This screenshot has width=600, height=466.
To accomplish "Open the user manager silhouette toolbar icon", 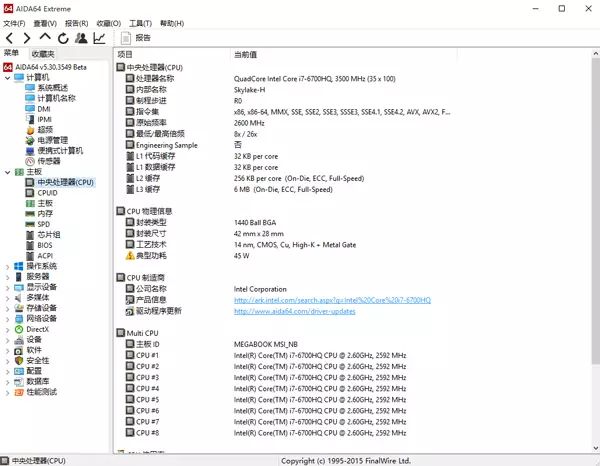I will pos(81,38).
